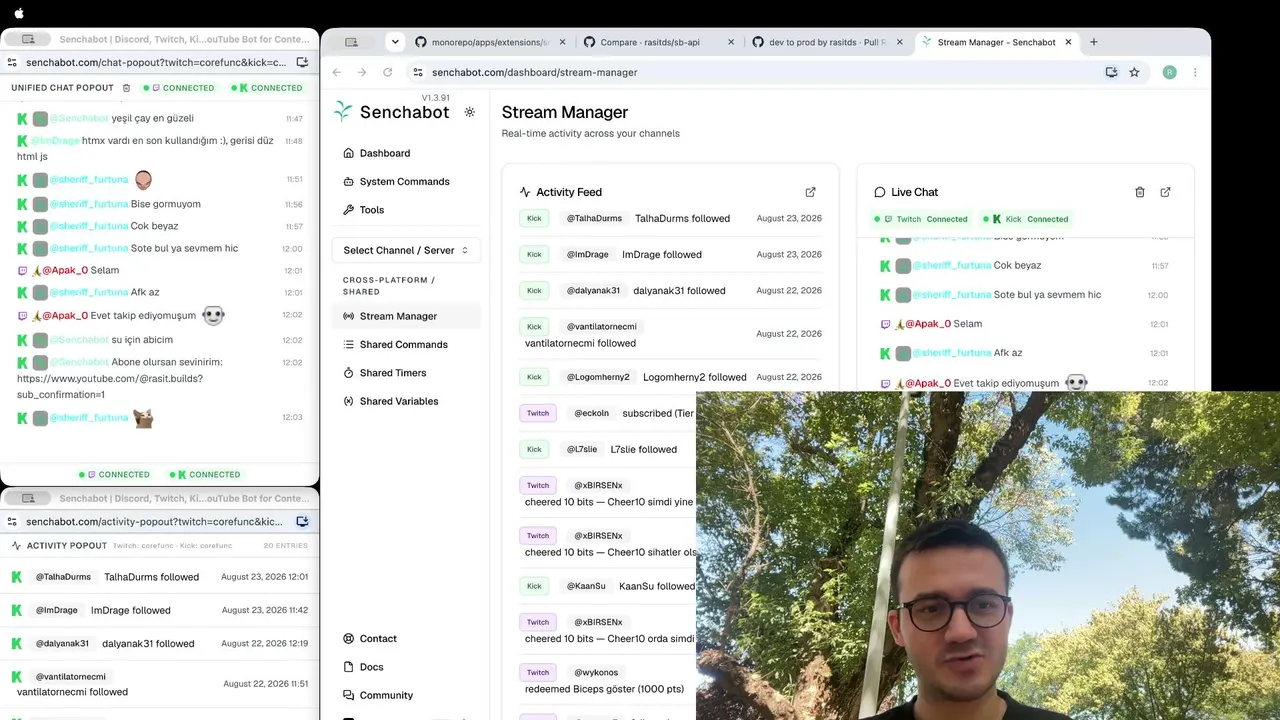This screenshot has width=1280, height=720.
Task: Click the install icon in the activity-popout address bar
Action: (302, 521)
